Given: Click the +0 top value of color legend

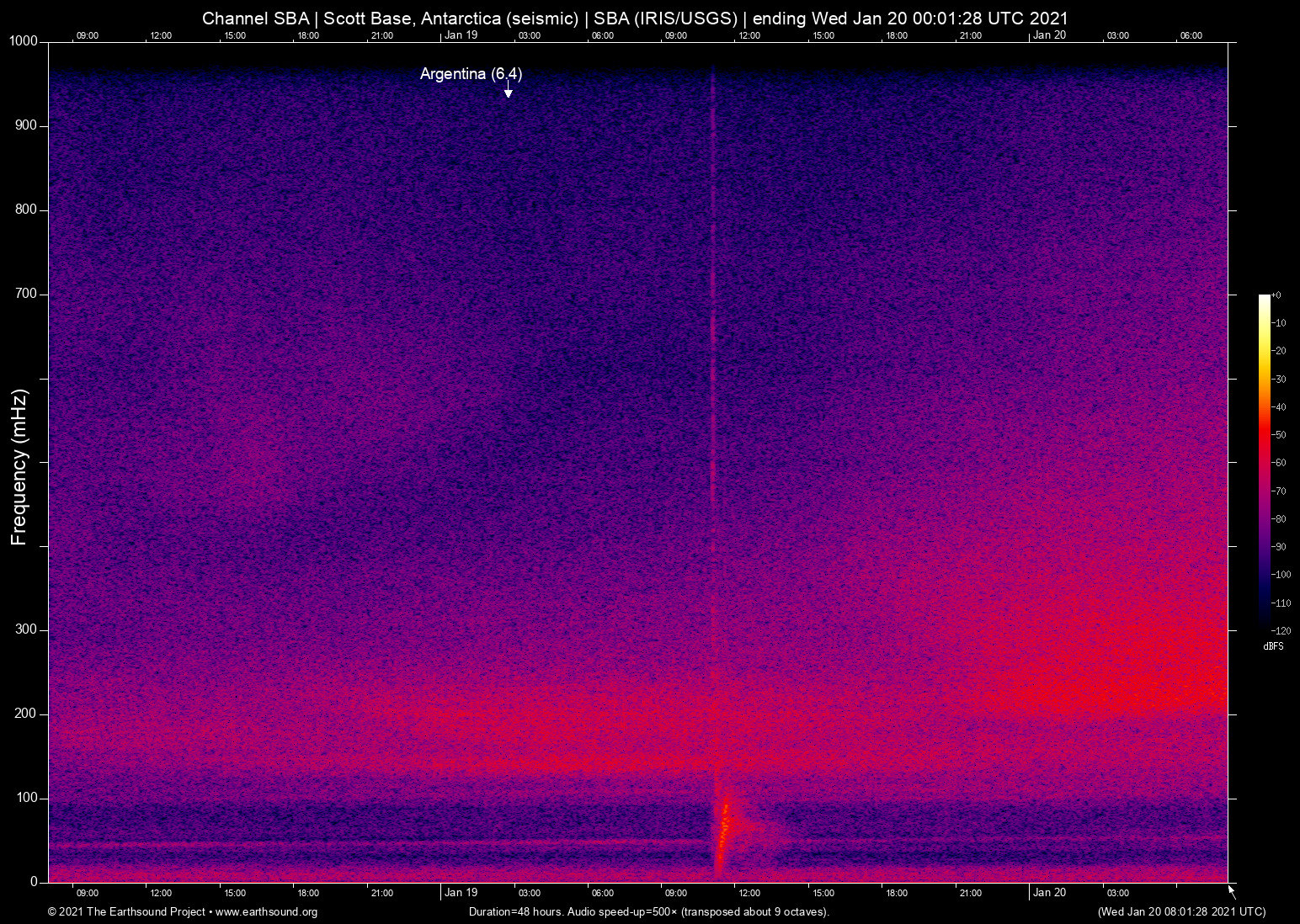Looking at the screenshot, I should pos(1276,295).
